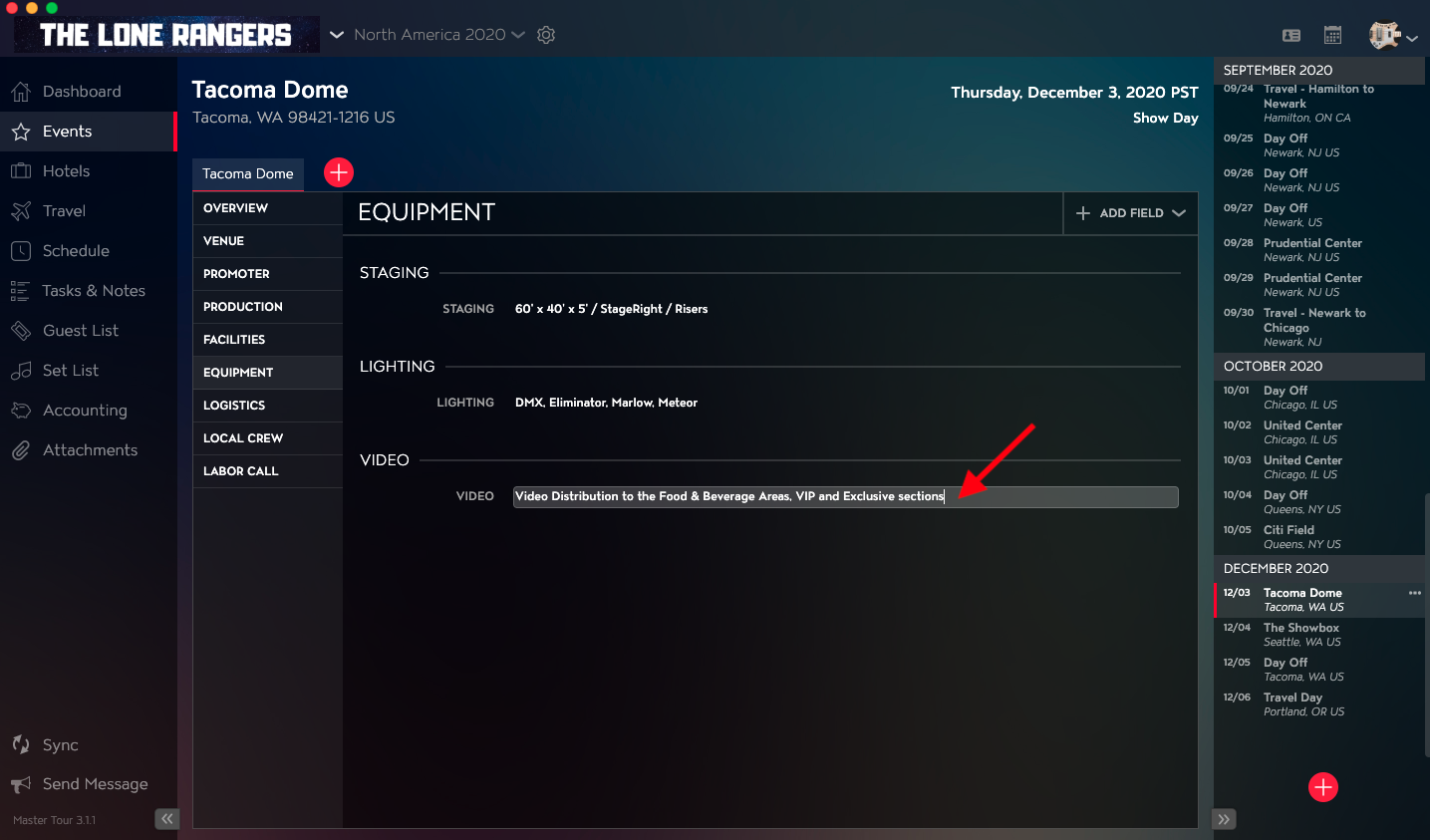Open Attachments paperclip section

(88, 450)
